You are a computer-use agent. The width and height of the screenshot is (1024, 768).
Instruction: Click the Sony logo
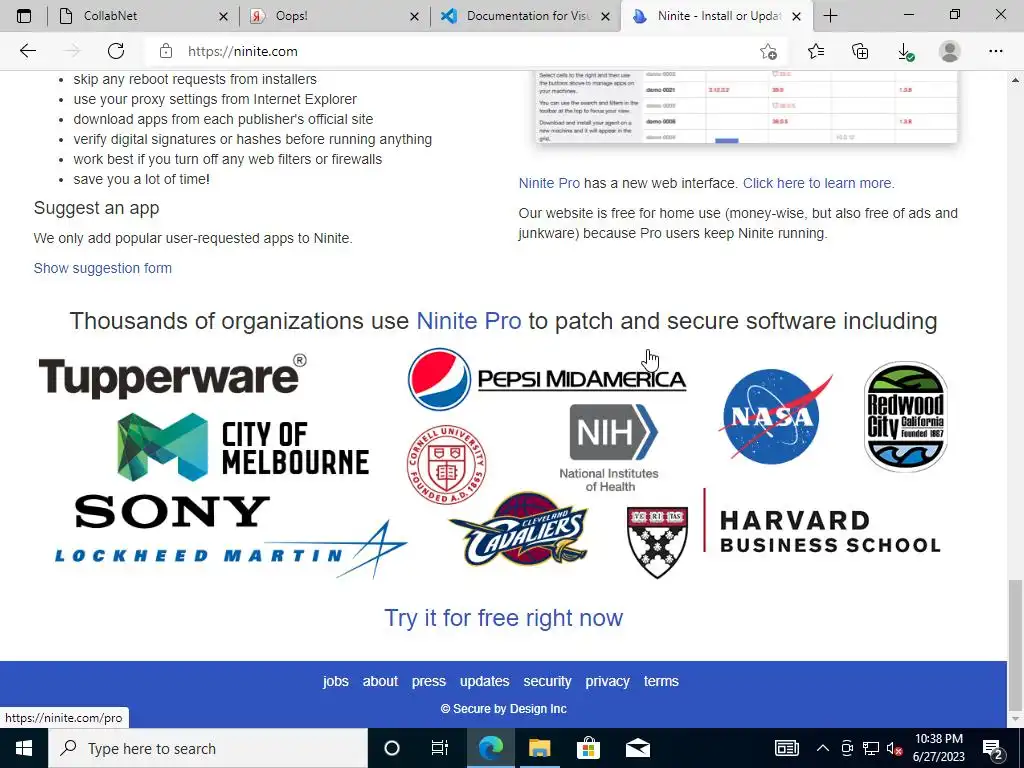click(172, 511)
